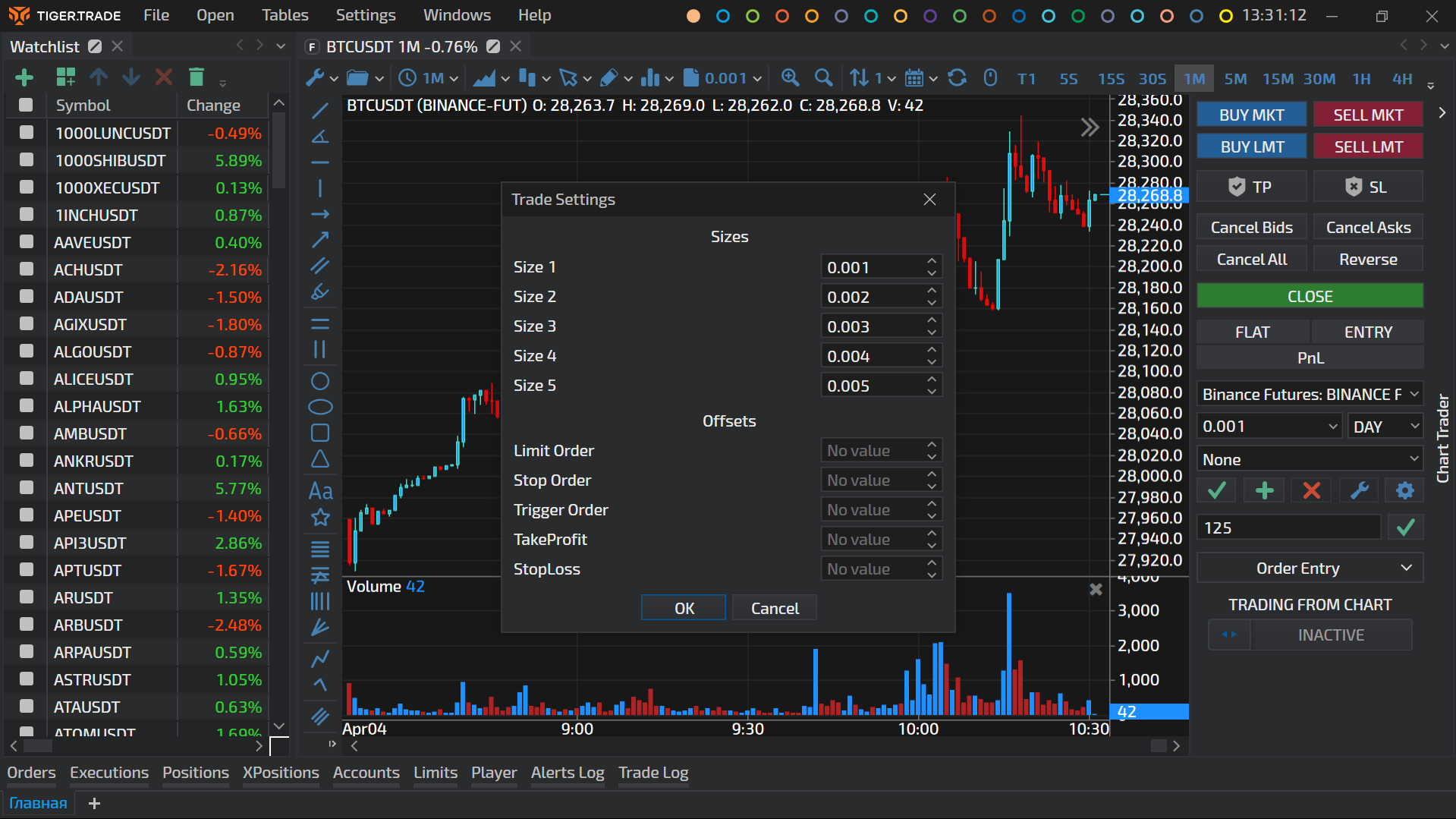Confirm Trade Settings with OK

(684, 608)
